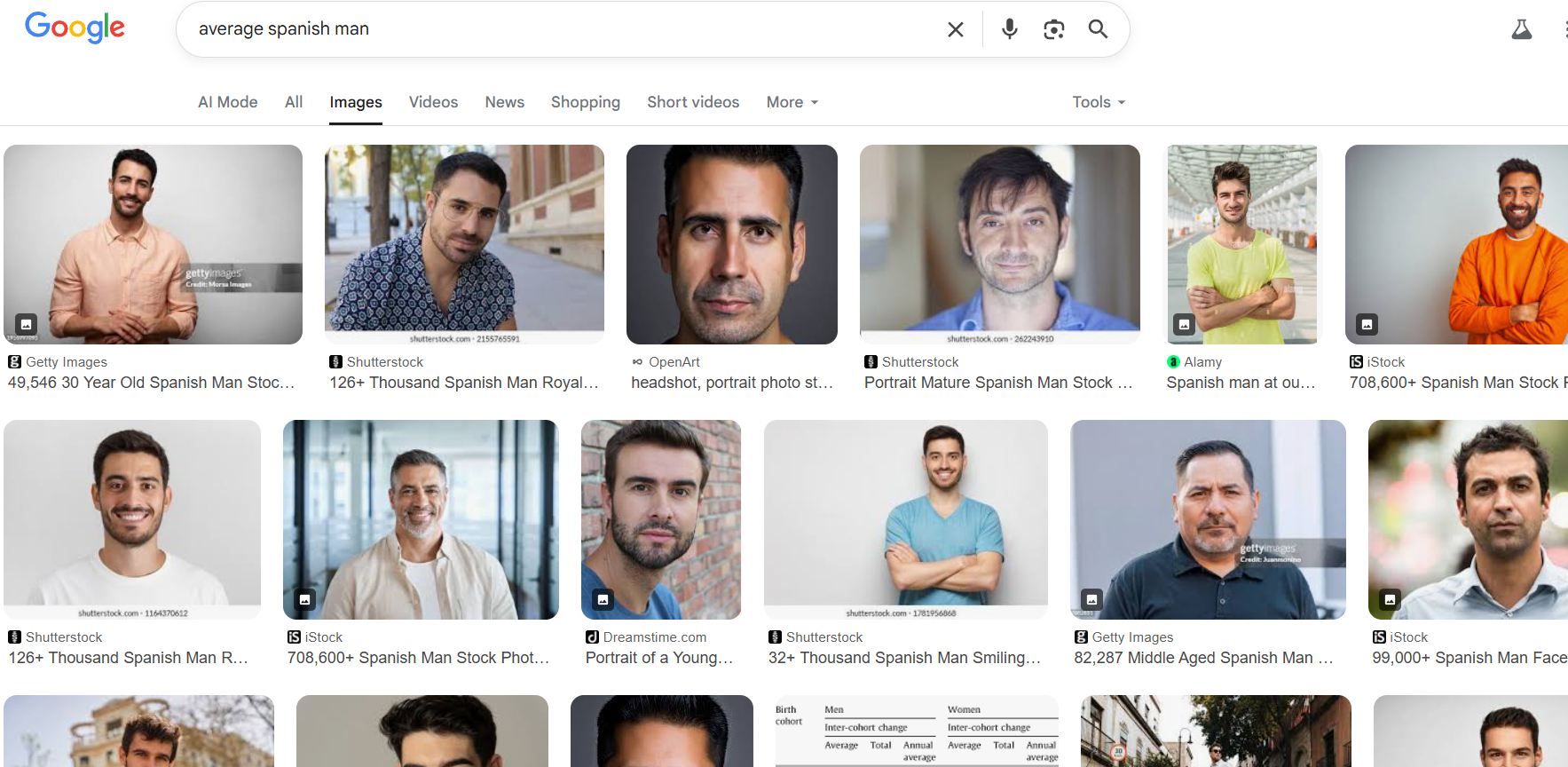Start a voice search with the microphone
Viewport: 1568px width, 767px height.
click(1010, 29)
